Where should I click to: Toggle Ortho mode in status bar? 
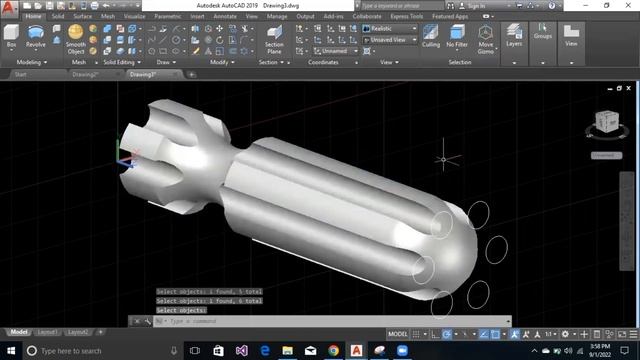coord(436,334)
